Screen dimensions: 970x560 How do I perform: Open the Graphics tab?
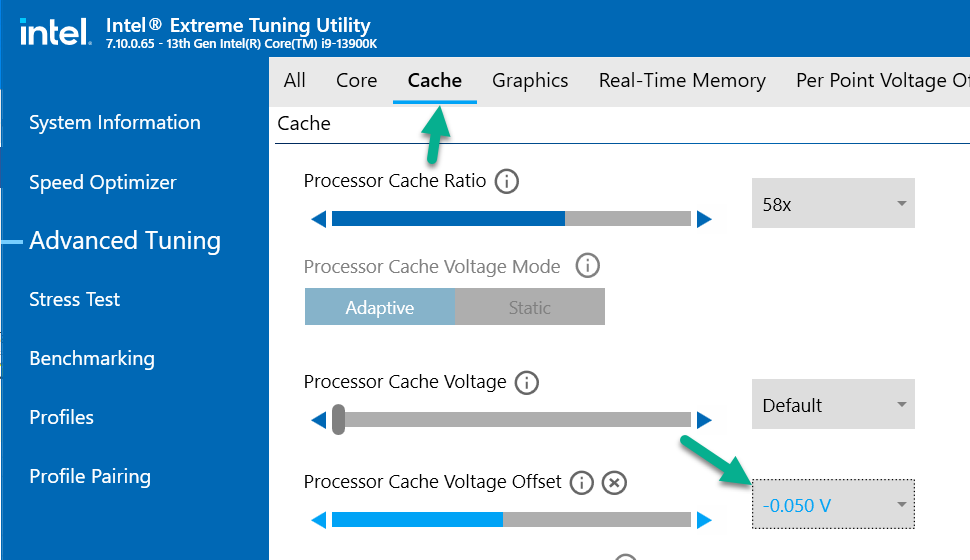coord(530,81)
